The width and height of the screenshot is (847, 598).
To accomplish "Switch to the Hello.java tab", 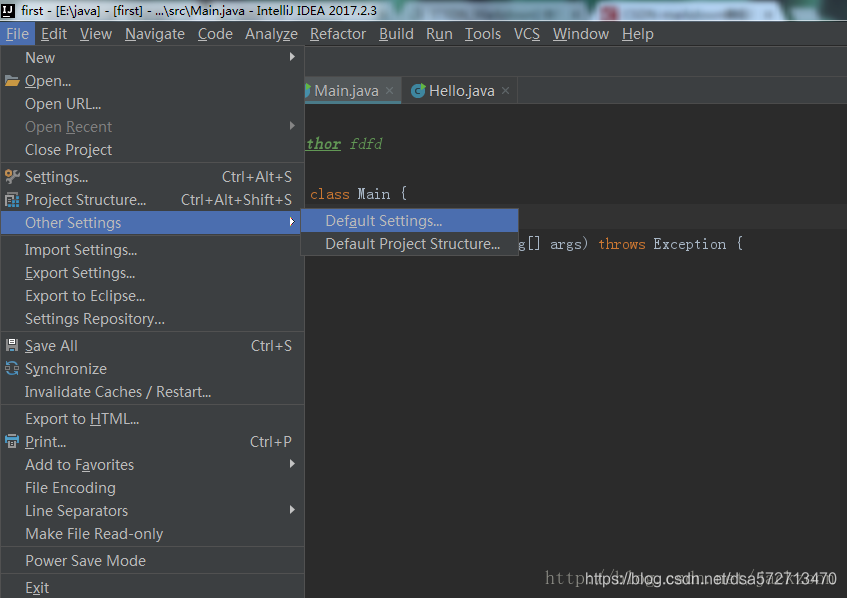I will tap(461, 91).
